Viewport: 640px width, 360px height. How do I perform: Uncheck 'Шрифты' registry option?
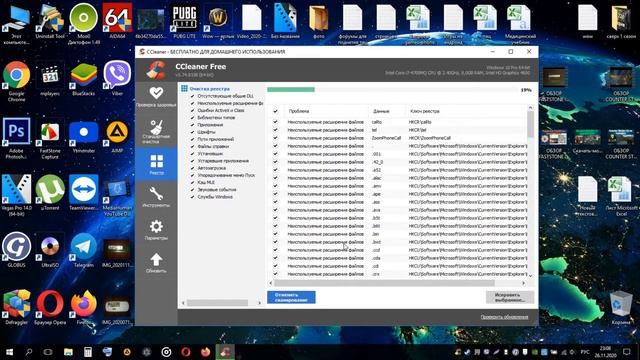pyautogui.click(x=192, y=132)
